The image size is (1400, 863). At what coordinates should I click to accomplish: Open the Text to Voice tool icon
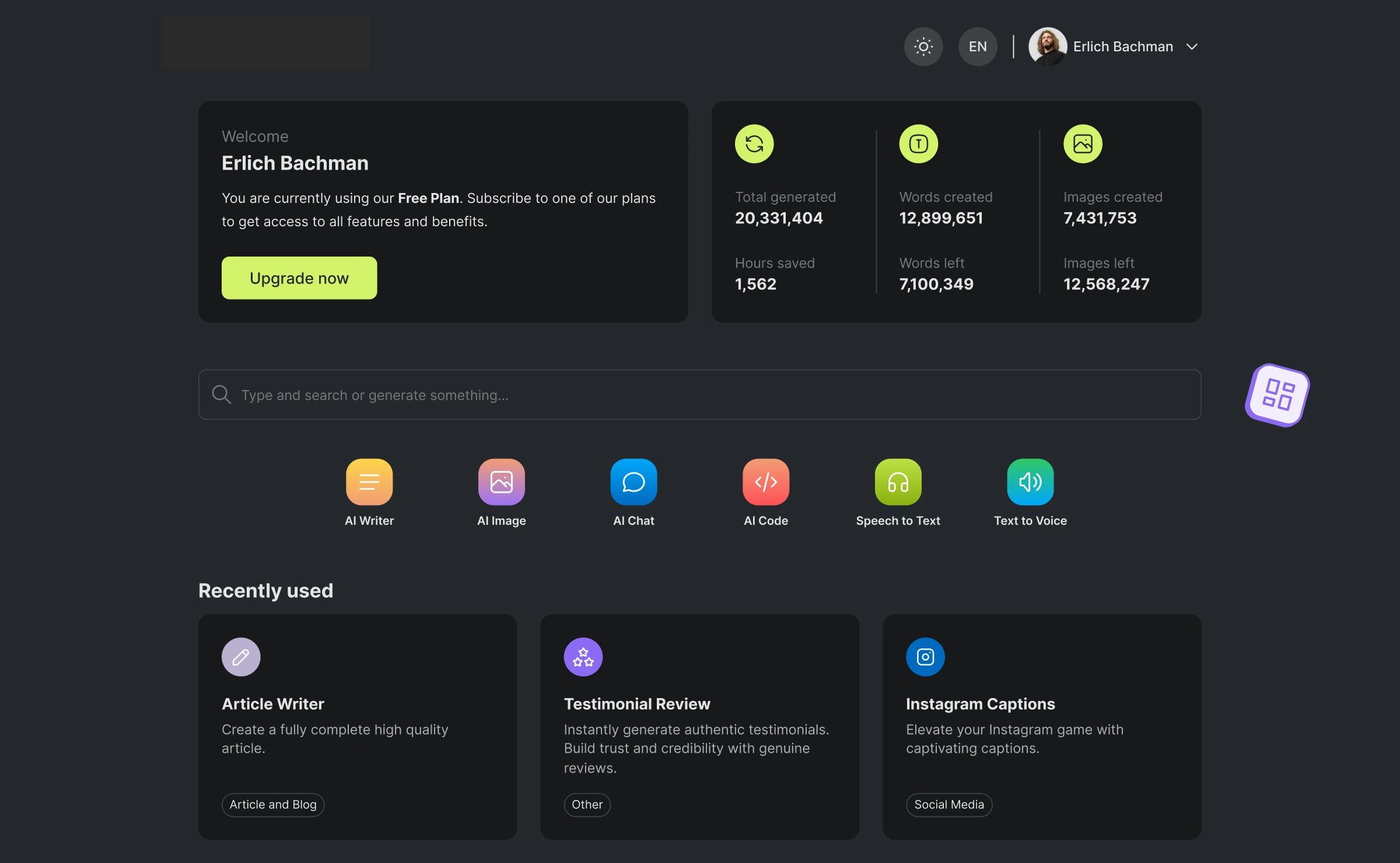pyautogui.click(x=1030, y=480)
